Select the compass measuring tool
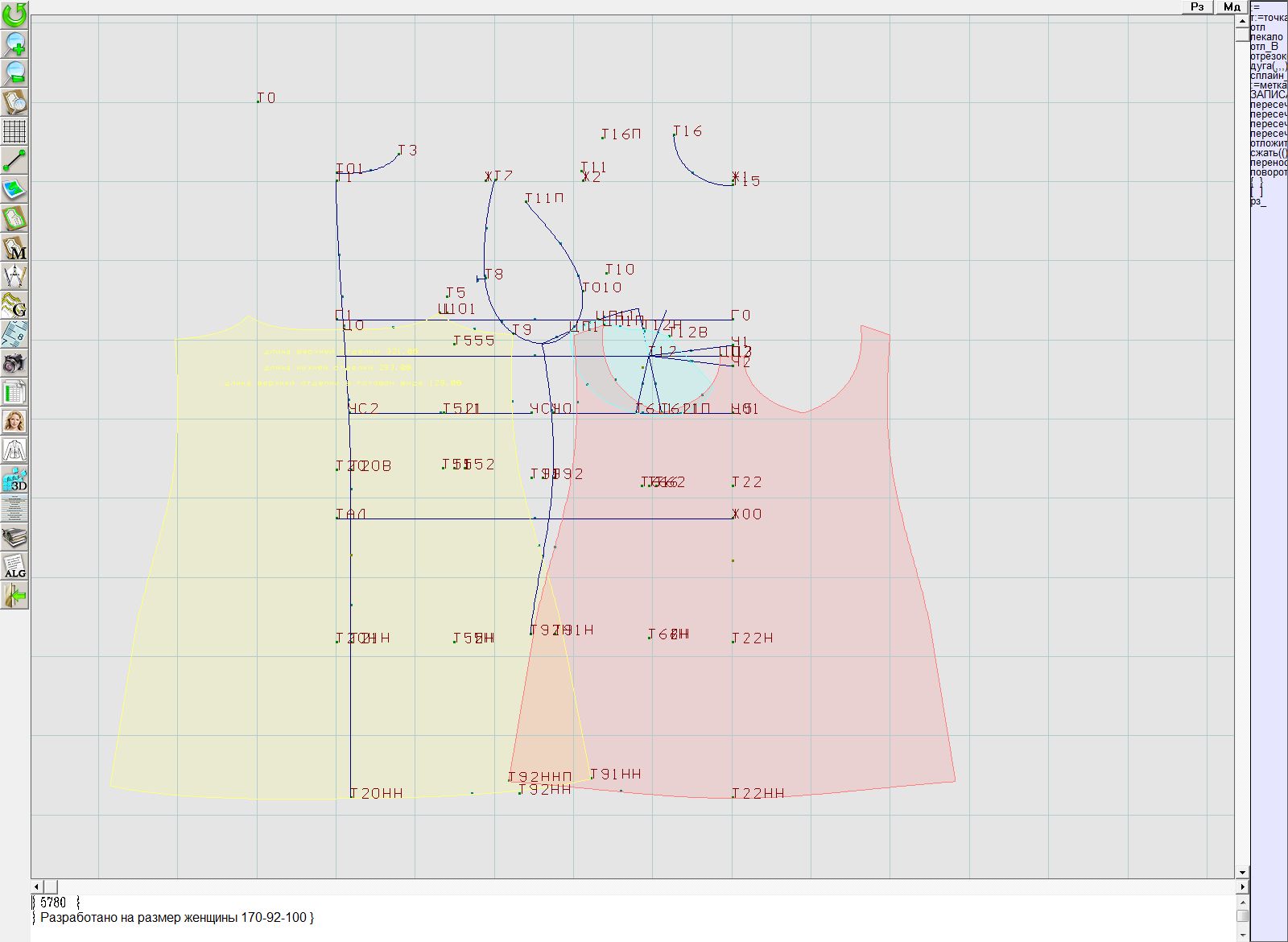This screenshot has width=1288, height=942. point(14,276)
